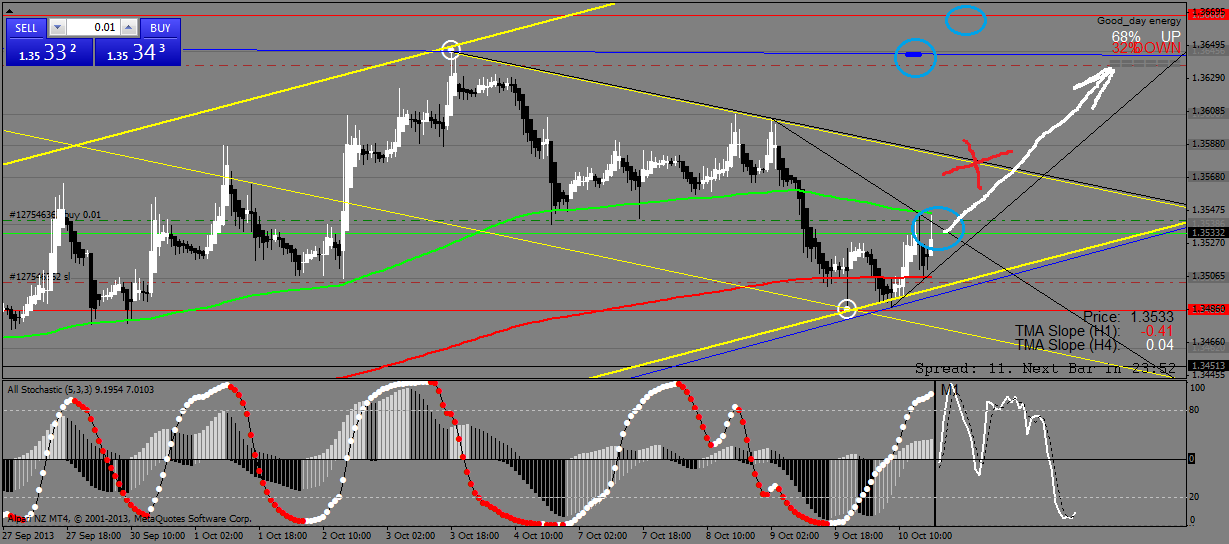The width and height of the screenshot is (1229, 544).
Task: Select the '68%' value of the energy indicator
Action: [1124, 35]
